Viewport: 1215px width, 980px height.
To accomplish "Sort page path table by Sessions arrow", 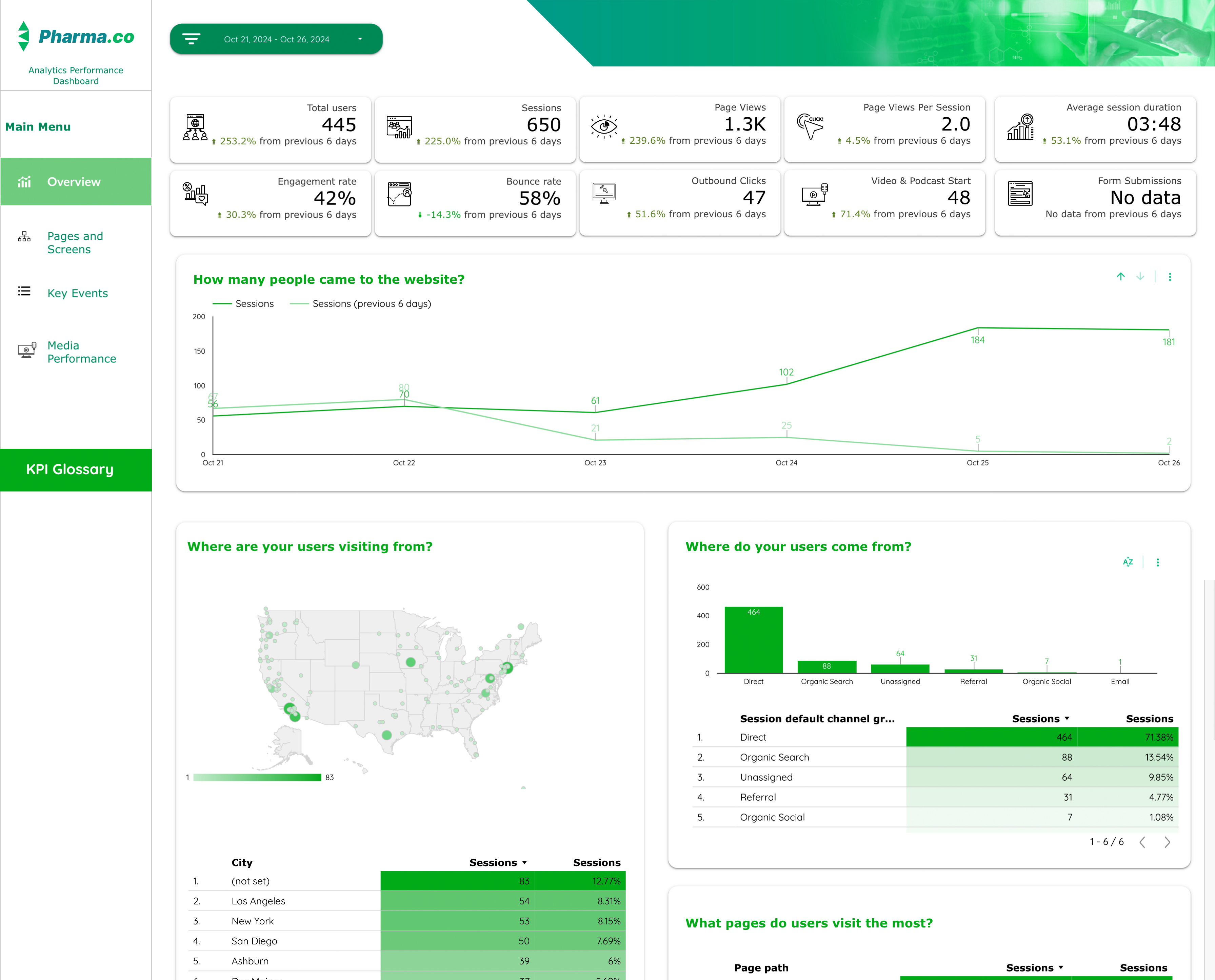I will (1061, 967).
